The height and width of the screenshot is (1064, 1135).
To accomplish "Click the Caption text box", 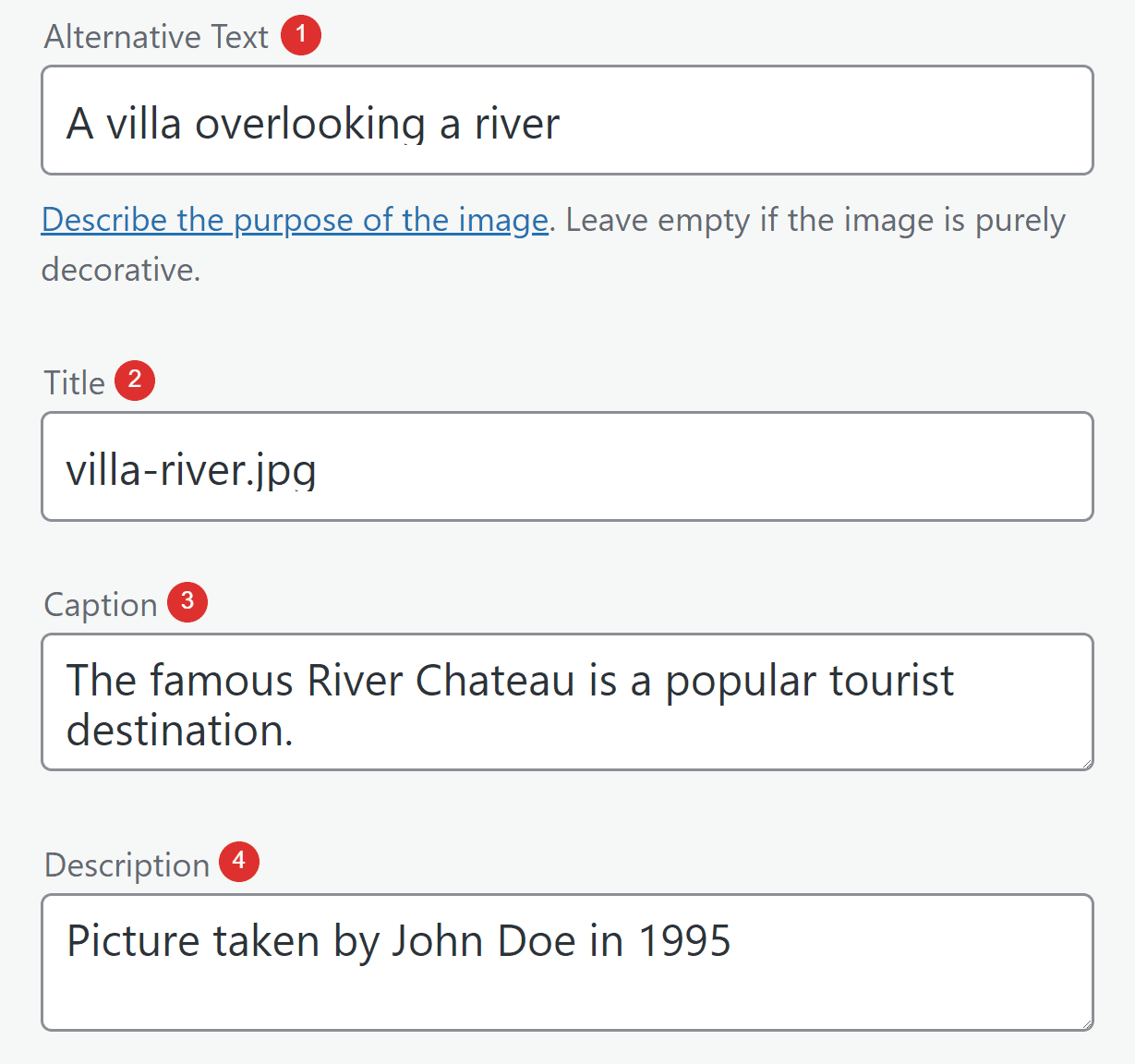I will [565, 702].
